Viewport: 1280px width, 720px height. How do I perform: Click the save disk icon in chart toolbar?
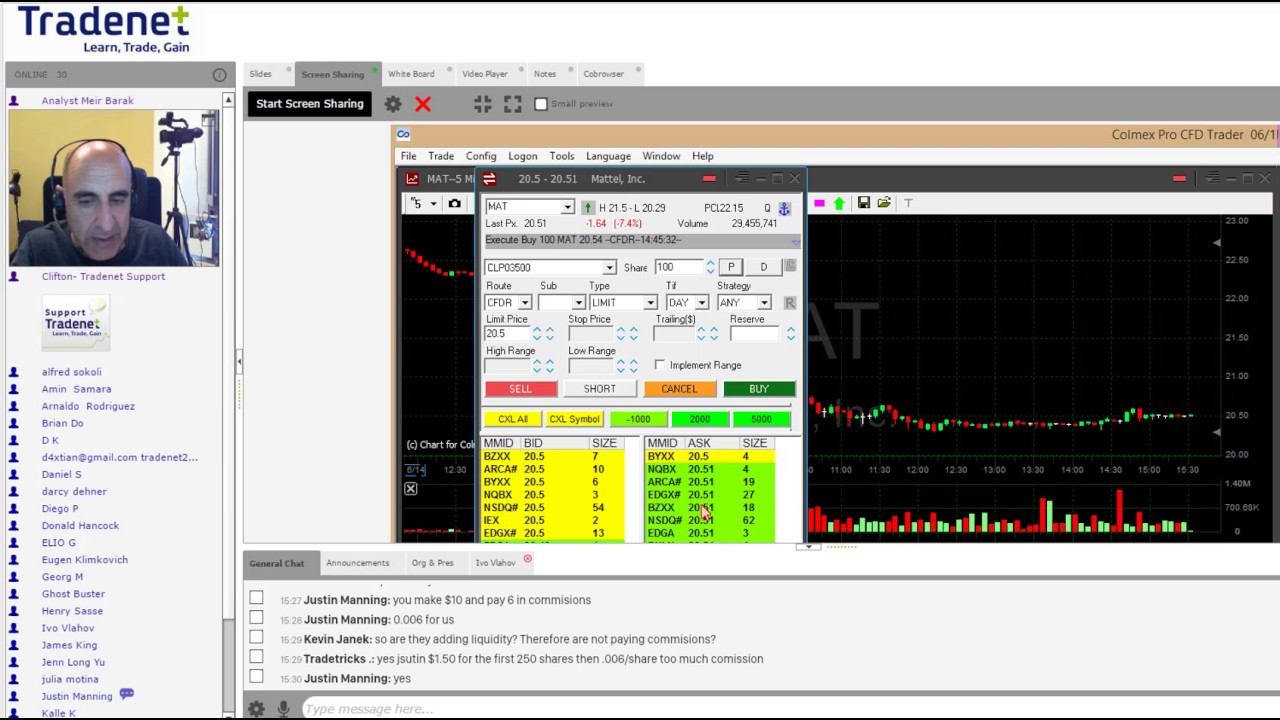click(x=864, y=203)
